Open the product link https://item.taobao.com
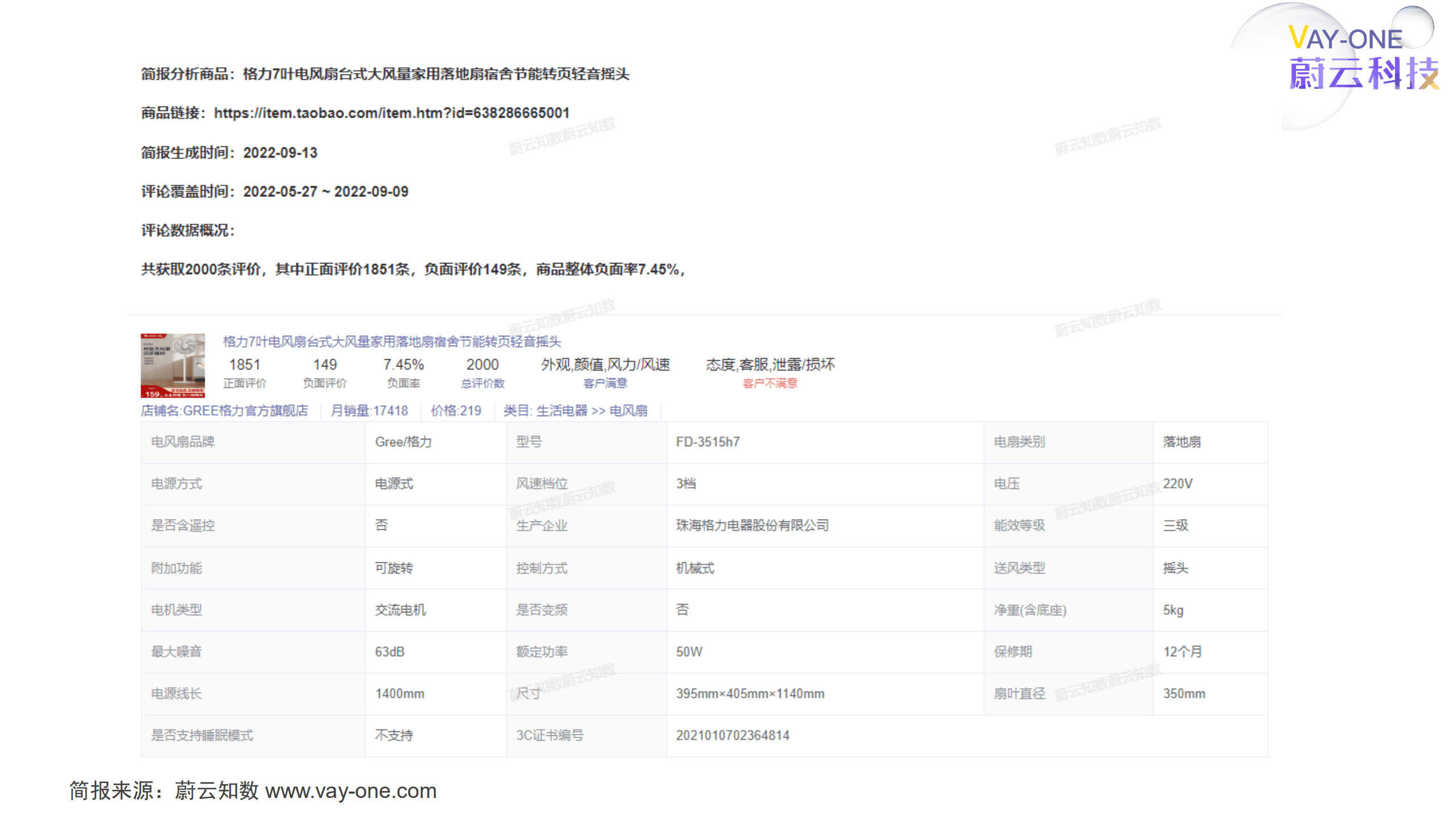The width and height of the screenshot is (1456, 819). click(x=391, y=113)
